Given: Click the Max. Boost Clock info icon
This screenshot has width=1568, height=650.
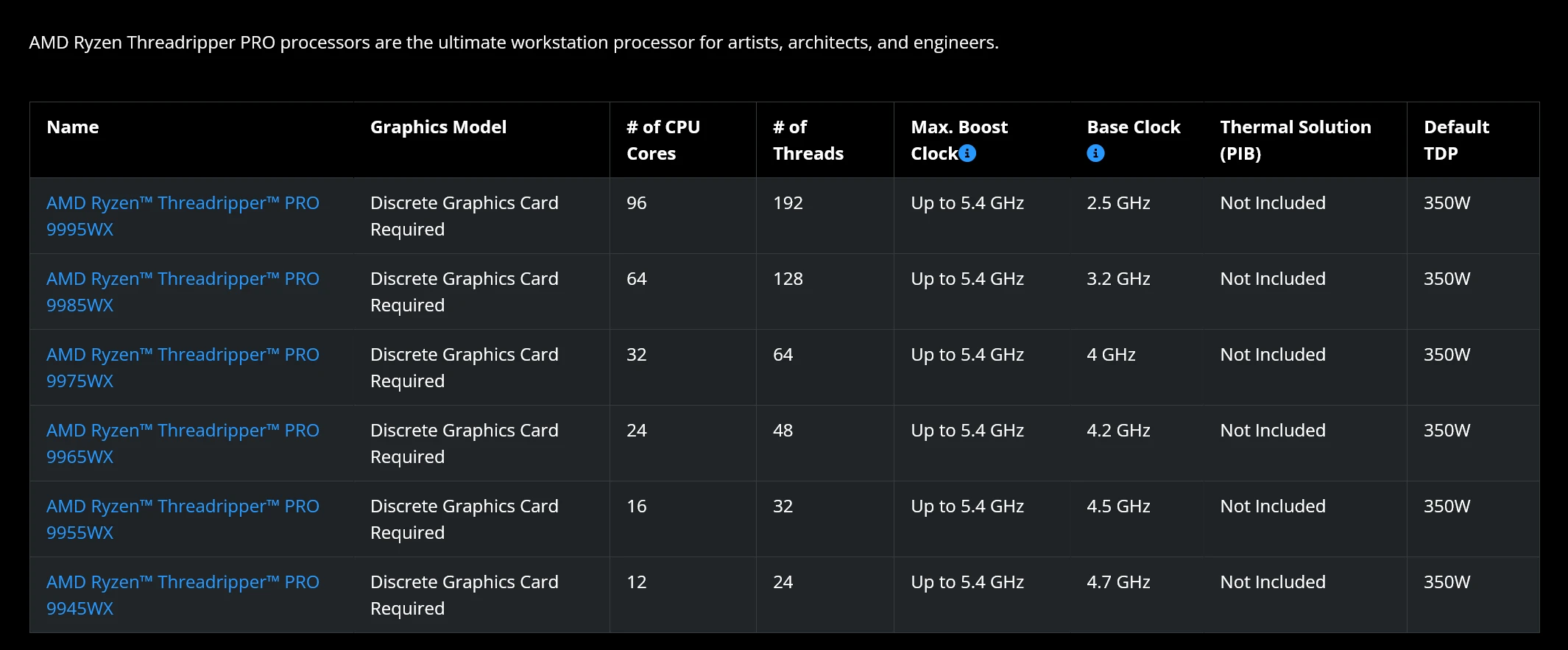Looking at the screenshot, I should 968,153.
